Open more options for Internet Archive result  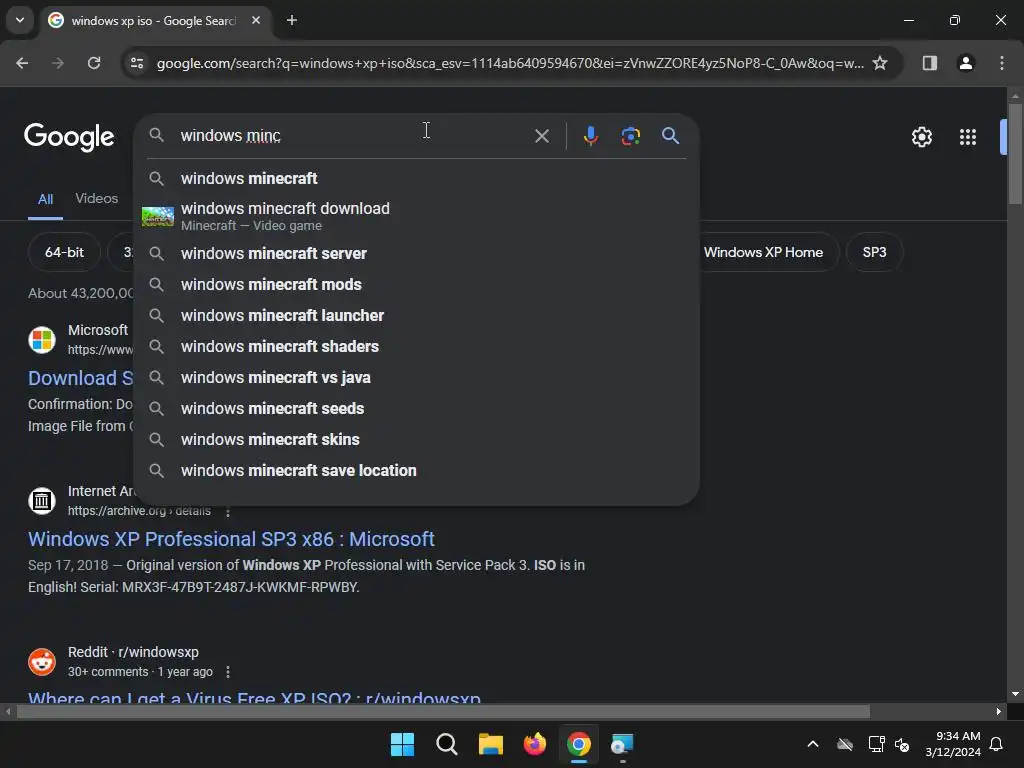click(x=228, y=511)
